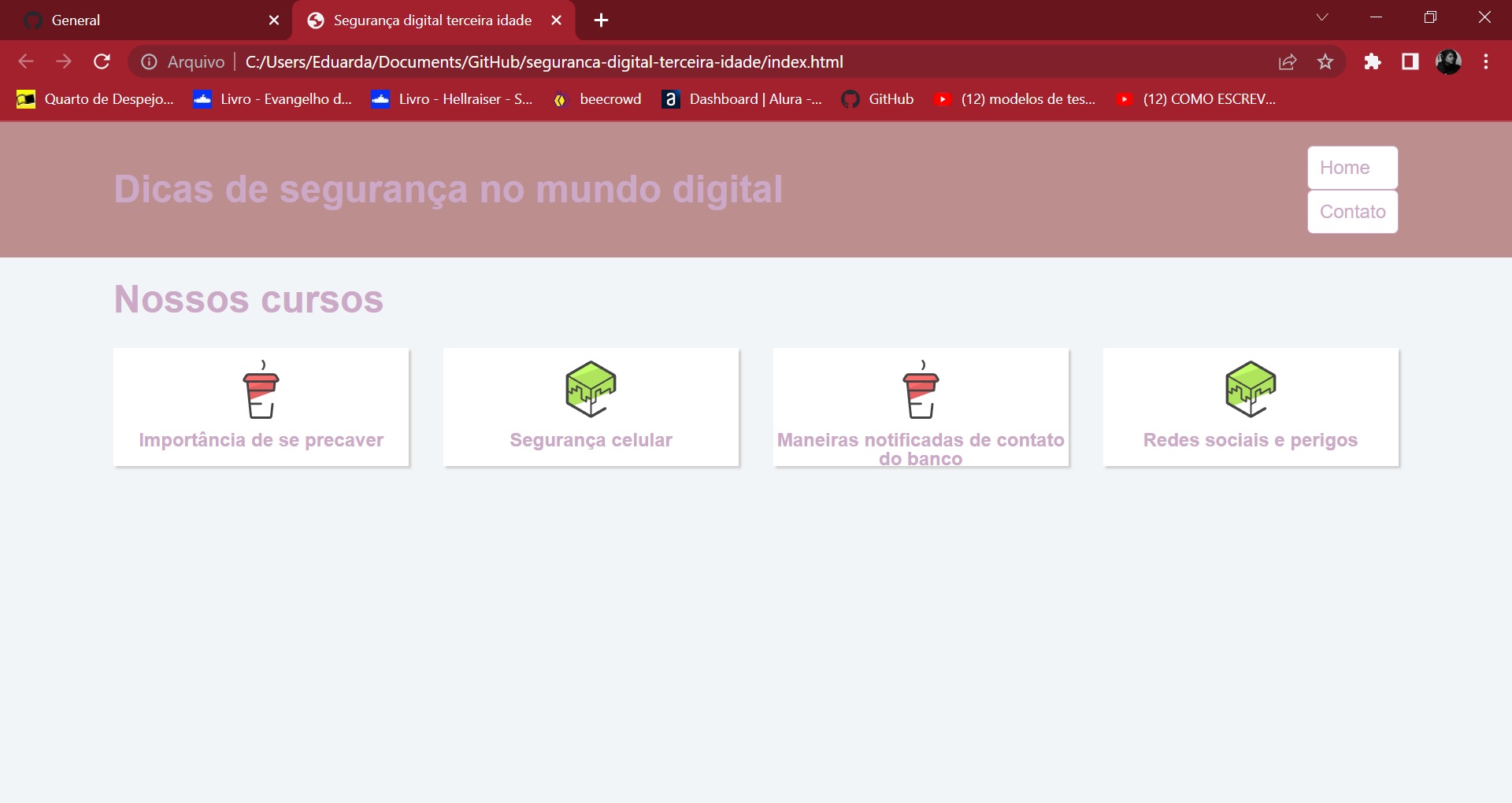
Task: Open a new browser tab
Action: tap(601, 20)
